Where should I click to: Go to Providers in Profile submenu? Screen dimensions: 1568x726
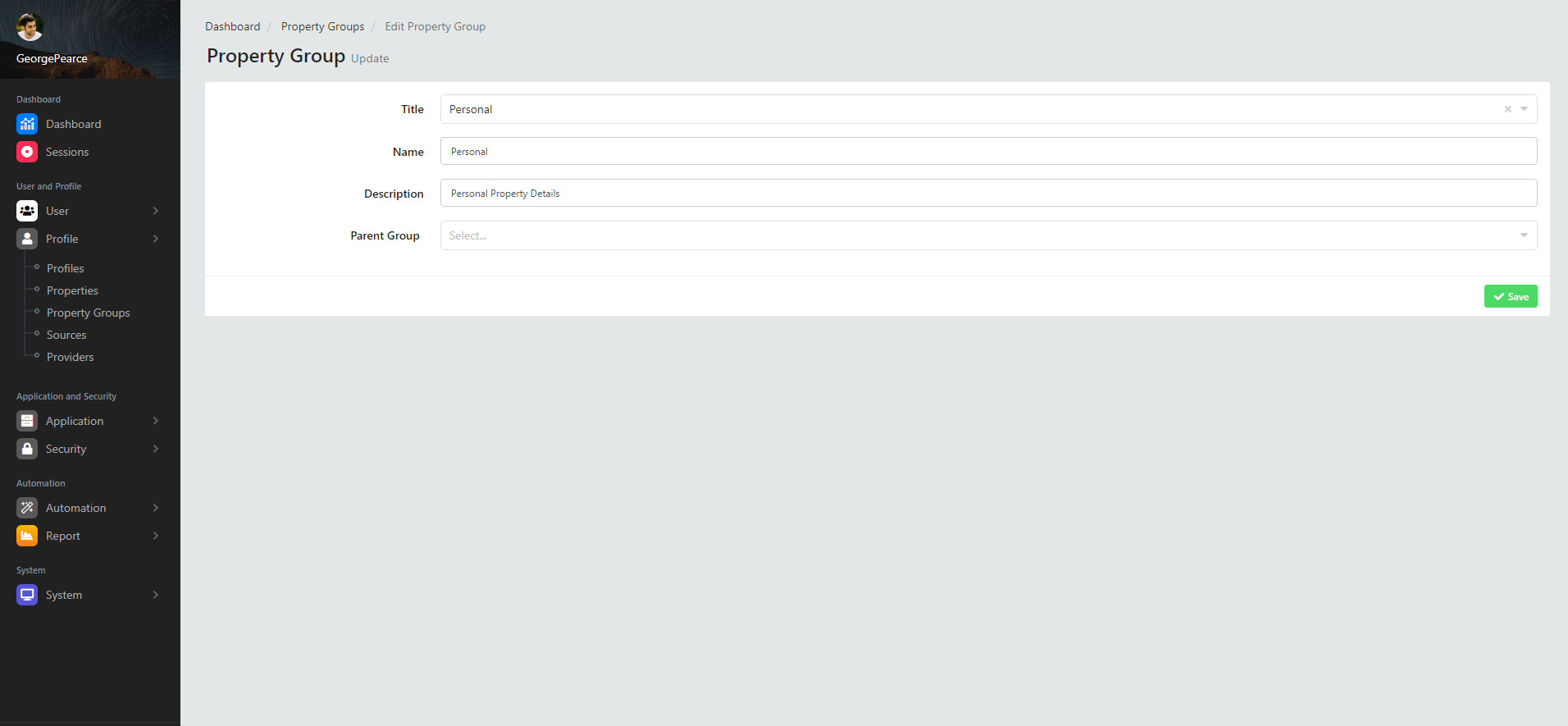[70, 357]
